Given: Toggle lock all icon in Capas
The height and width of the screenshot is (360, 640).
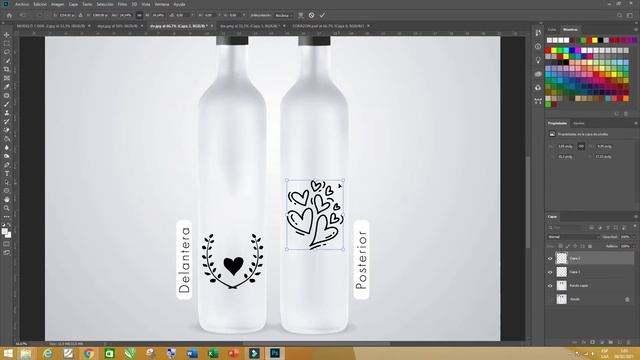Looking at the screenshot, I should click(590, 246).
